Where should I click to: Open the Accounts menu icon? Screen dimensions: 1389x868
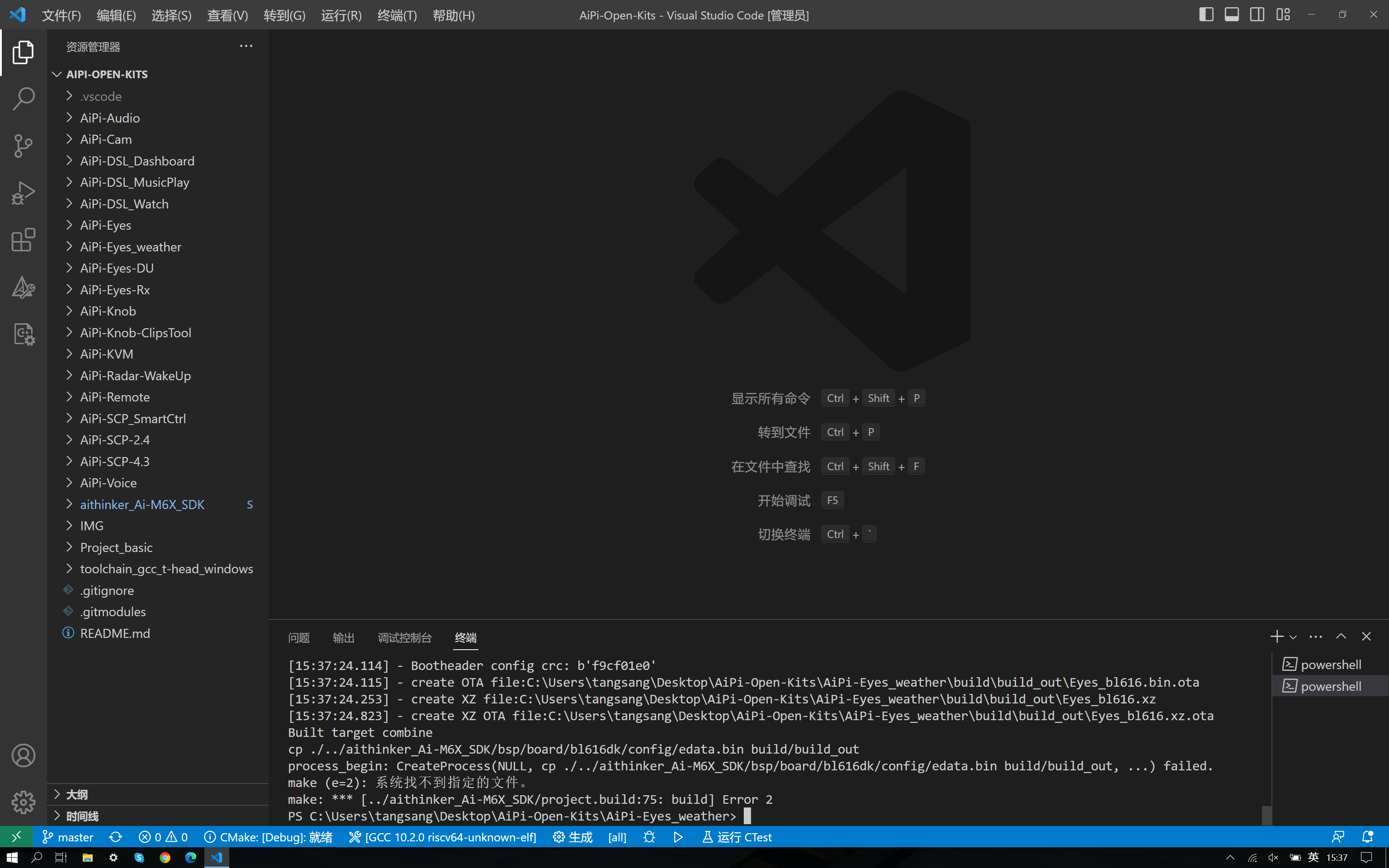[23, 755]
